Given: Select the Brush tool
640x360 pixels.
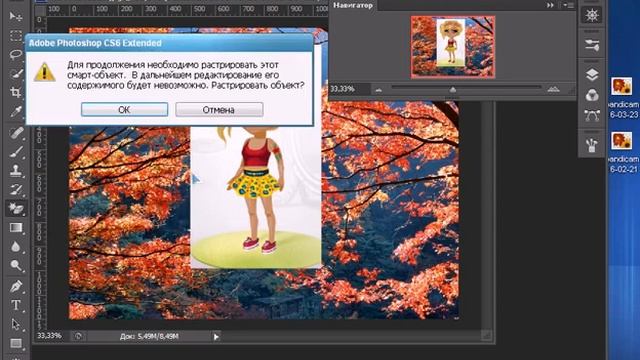Looking at the screenshot, I should [16, 152].
